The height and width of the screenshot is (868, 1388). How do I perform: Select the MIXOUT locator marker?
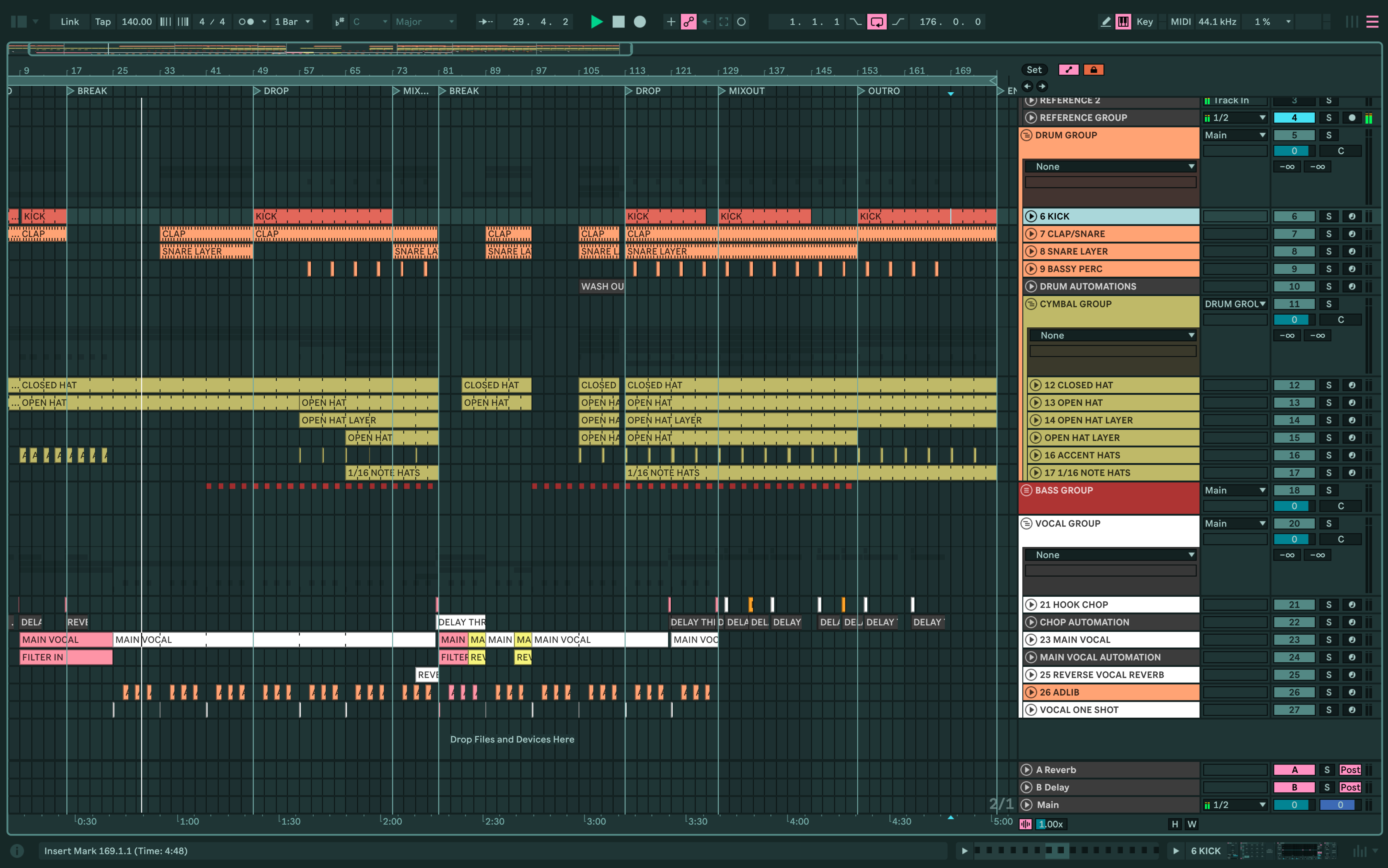722,91
